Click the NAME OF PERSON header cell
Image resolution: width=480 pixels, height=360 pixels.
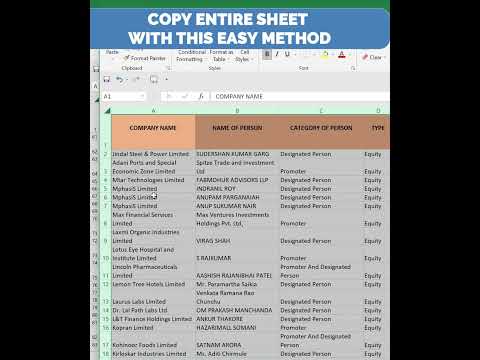point(237,132)
